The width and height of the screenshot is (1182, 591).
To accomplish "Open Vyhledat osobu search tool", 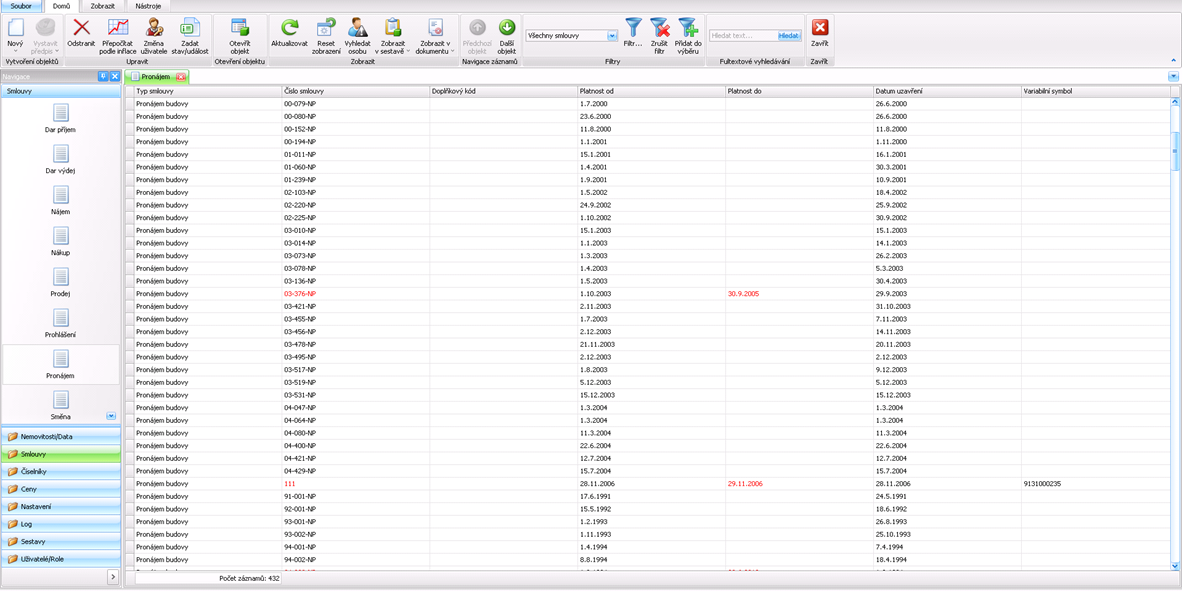I will (357, 35).
